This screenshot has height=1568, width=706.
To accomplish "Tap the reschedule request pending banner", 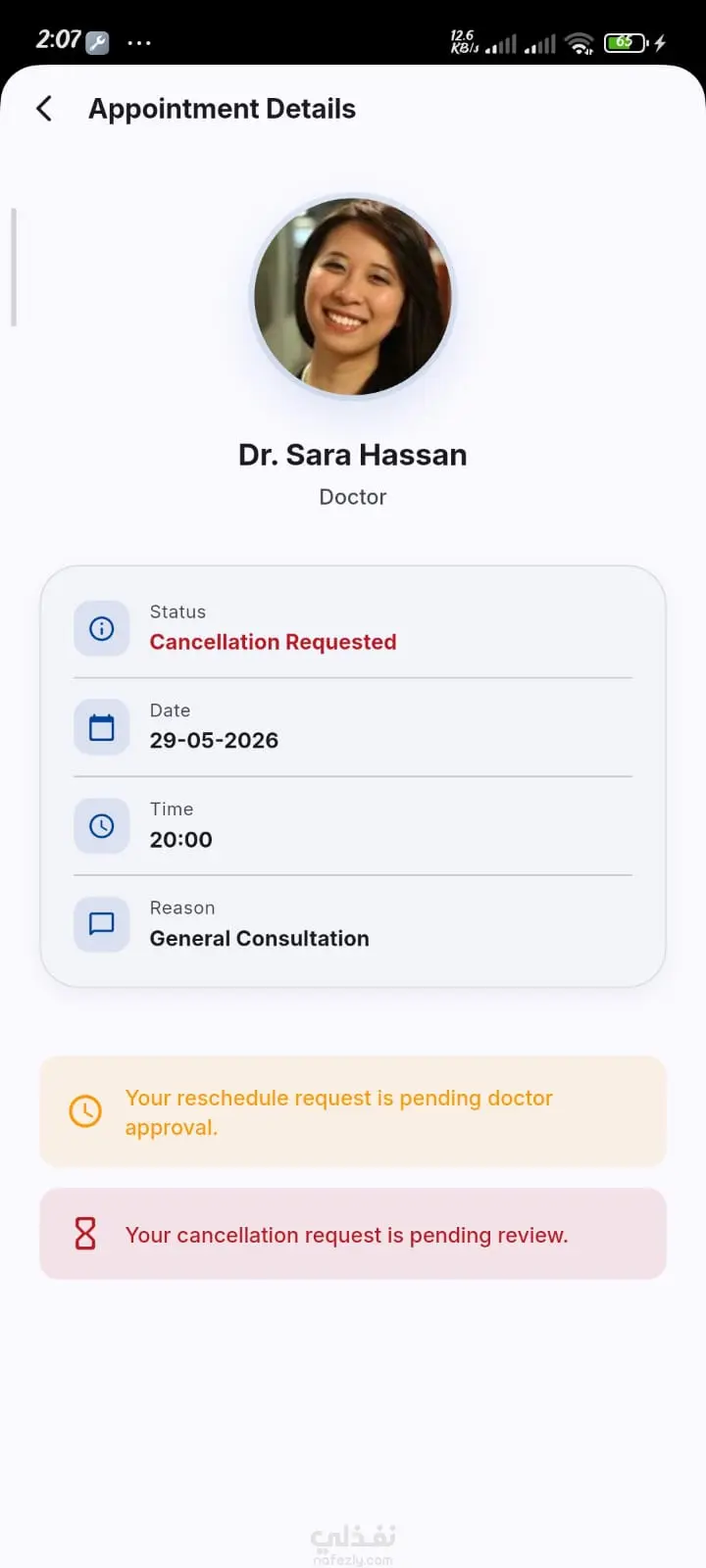I will tap(353, 1111).
